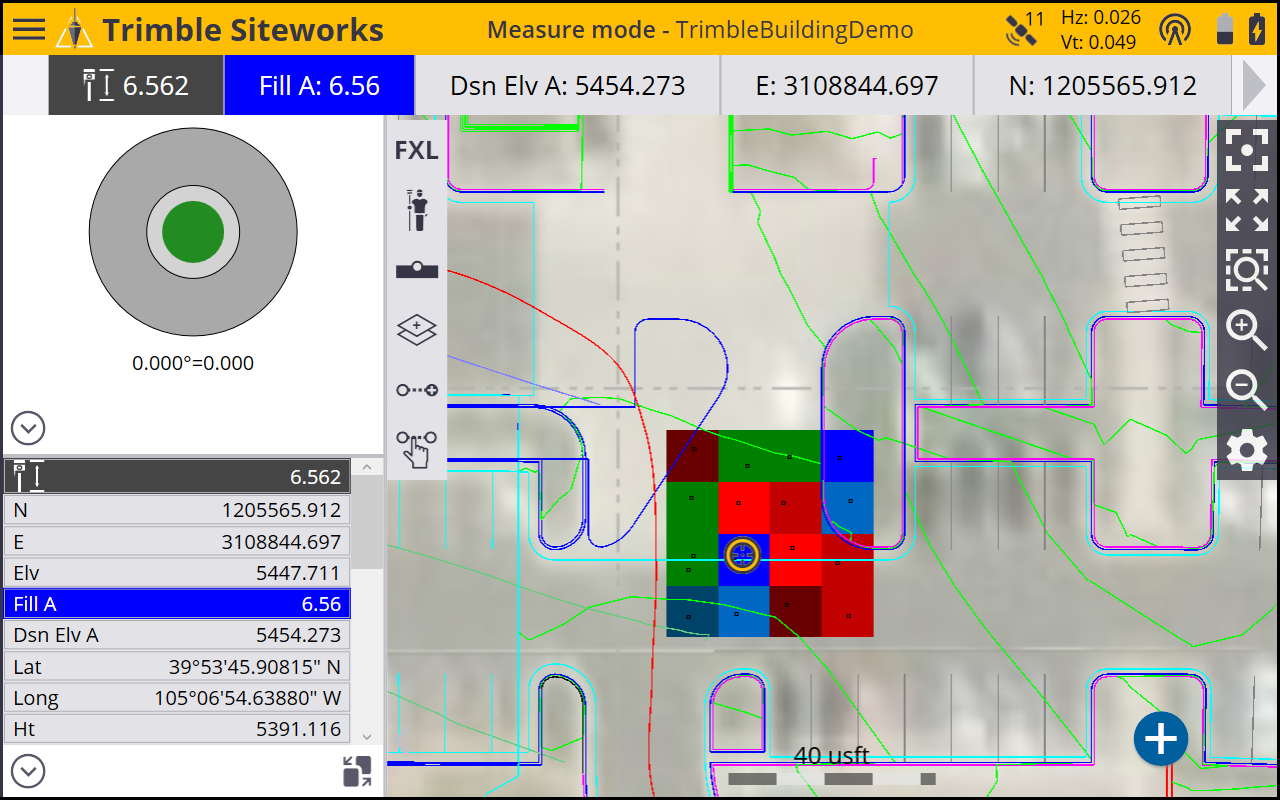Click the Vt: 0.049 precision readout
The image size is (1280, 800).
[x=1101, y=42]
